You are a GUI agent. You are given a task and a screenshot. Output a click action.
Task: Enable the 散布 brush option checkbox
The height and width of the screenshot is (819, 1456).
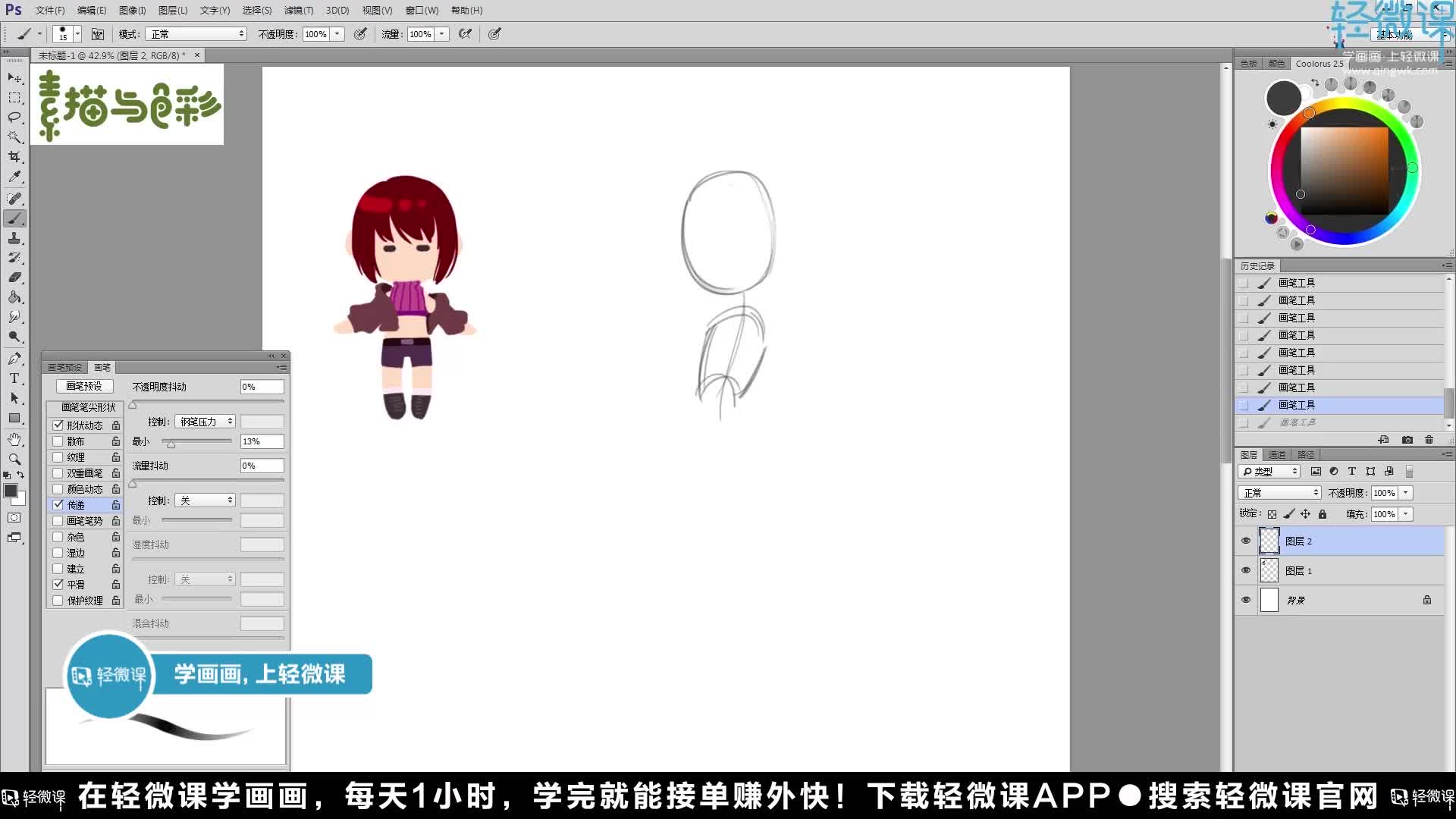[58, 441]
